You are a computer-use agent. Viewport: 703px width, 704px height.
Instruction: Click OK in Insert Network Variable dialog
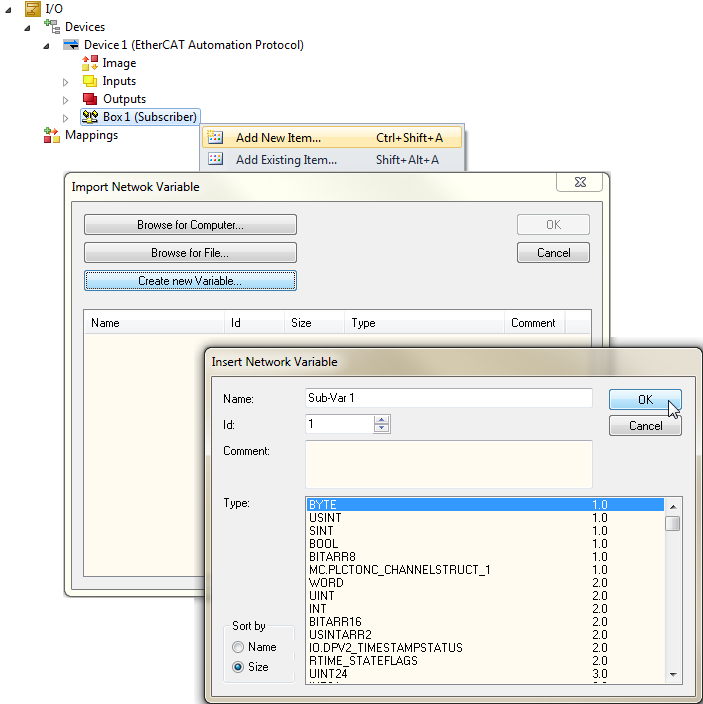pyautogui.click(x=645, y=400)
